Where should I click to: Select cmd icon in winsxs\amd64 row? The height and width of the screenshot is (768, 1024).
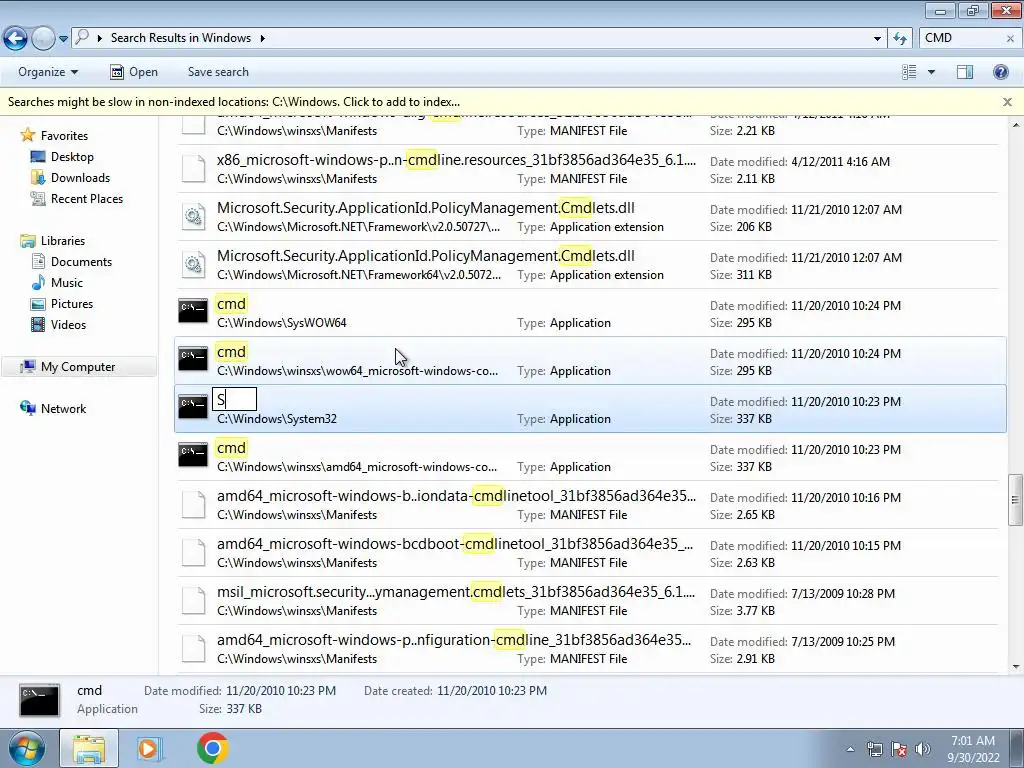pyautogui.click(x=193, y=455)
